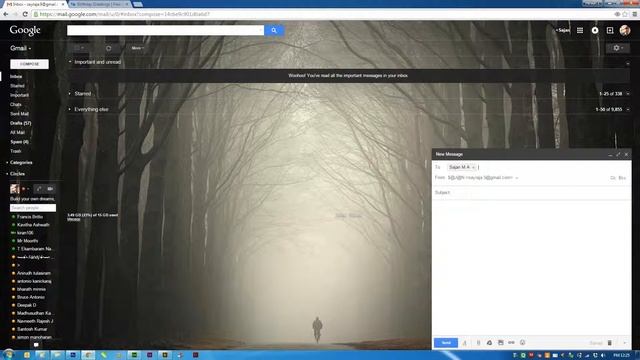Open the account profile picture
This screenshot has width=640, height=360.
[x=624, y=30]
